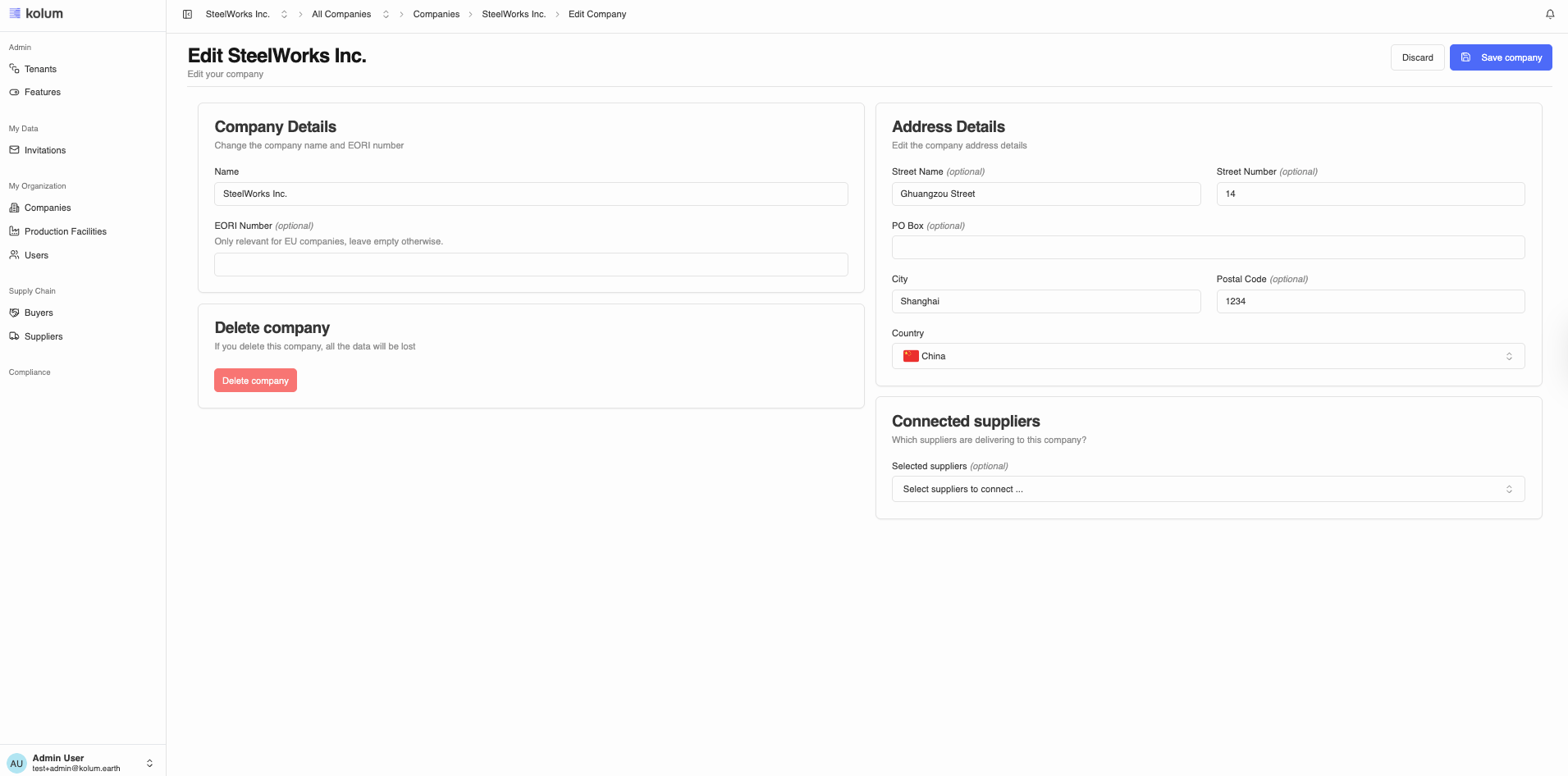Click the Discard button
The width and height of the screenshot is (1568, 776).
pos(1417,57)
